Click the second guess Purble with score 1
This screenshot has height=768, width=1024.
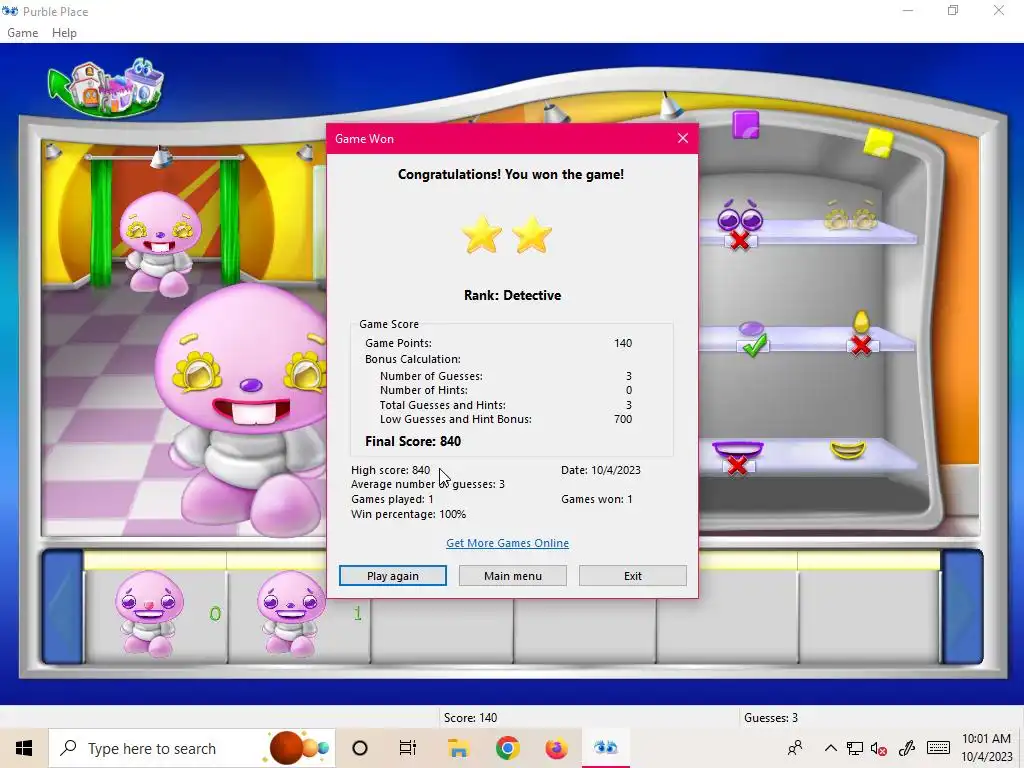tap(291, 613)
